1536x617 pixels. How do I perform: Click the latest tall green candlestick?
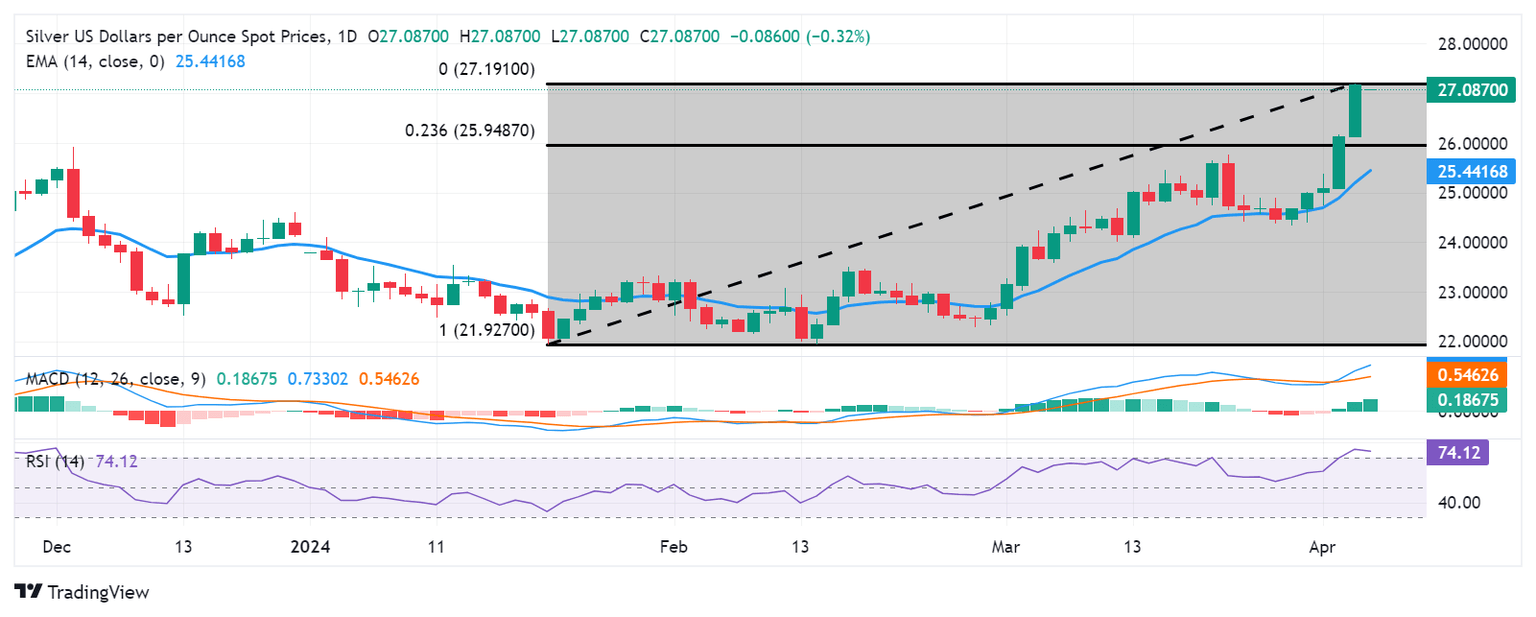tap(1355, 111)
